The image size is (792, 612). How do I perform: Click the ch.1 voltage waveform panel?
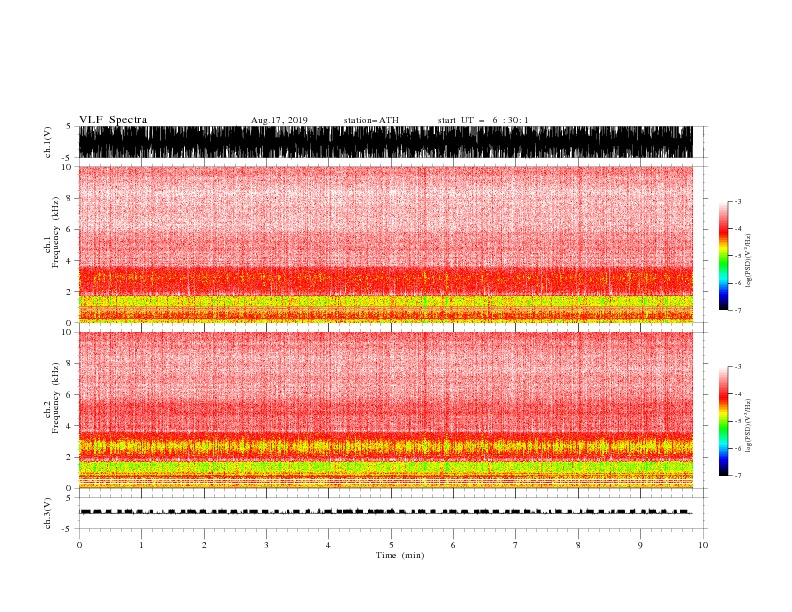pyautogui.click(x=385, y=142)
